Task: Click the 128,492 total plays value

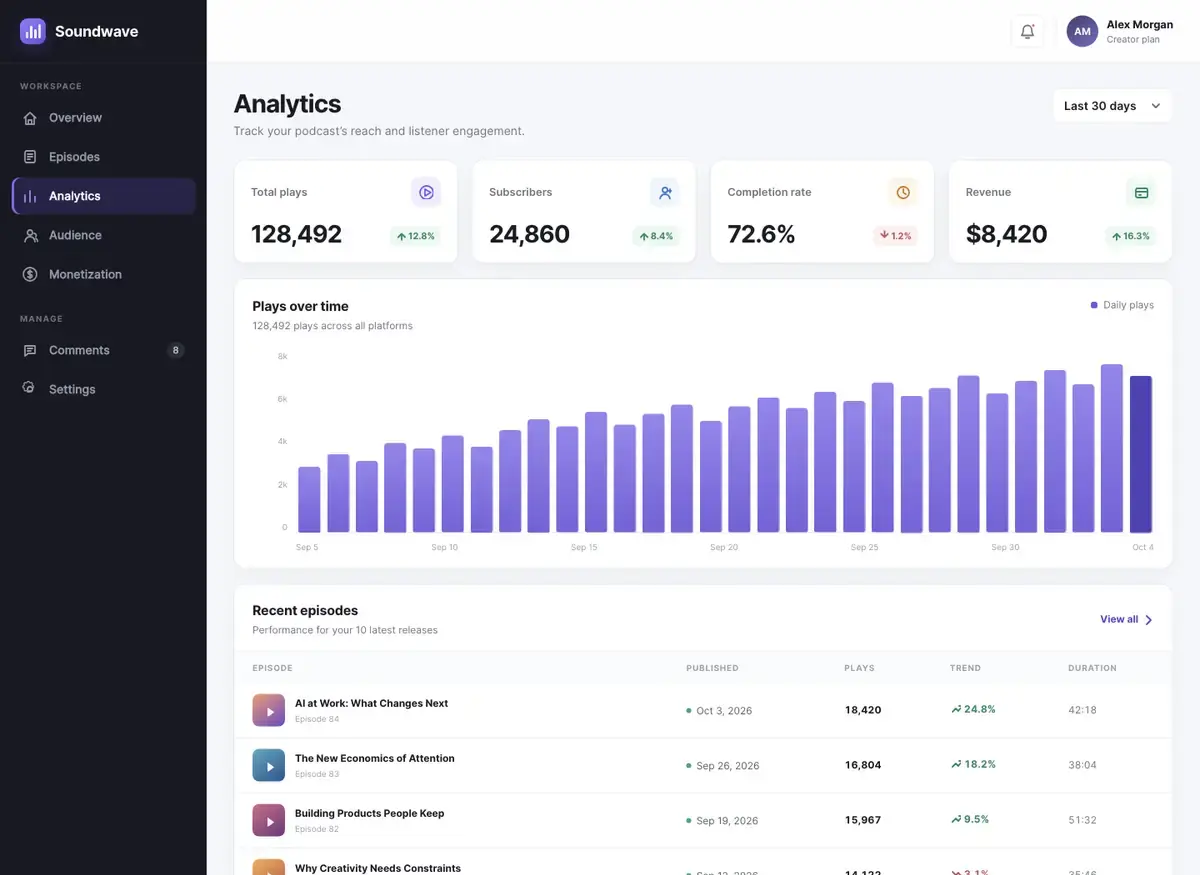Action: (x=296, y=234)
